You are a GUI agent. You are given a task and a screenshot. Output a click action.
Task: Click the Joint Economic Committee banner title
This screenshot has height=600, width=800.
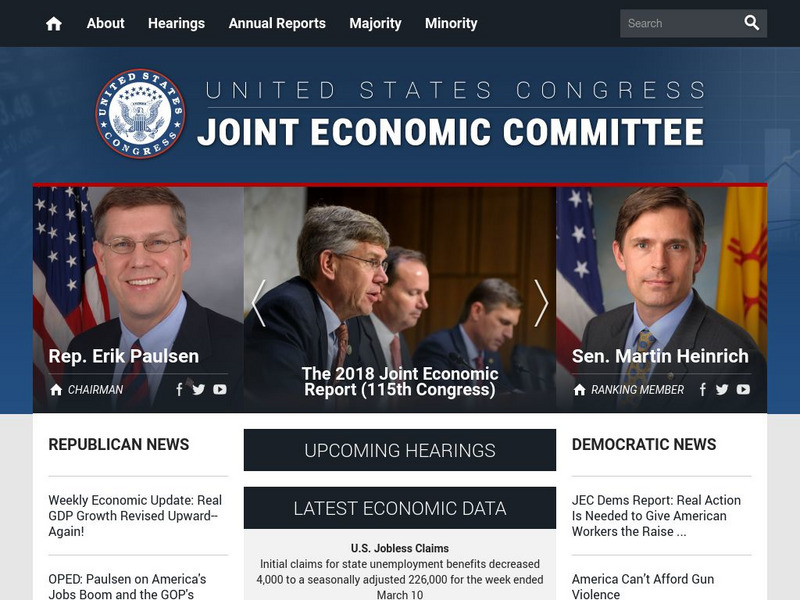tap(451, 132)
